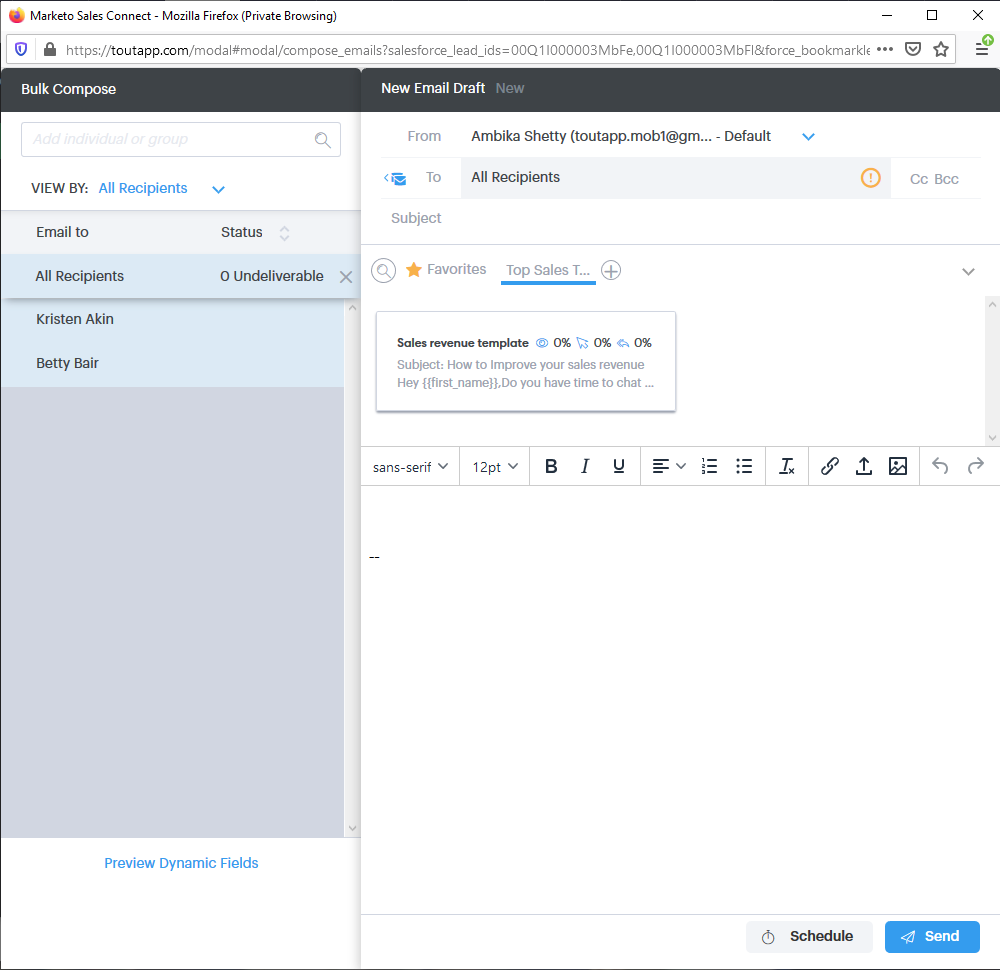Save page to Pocket icon
The image size is (1000, 970).
click(913, 49)
